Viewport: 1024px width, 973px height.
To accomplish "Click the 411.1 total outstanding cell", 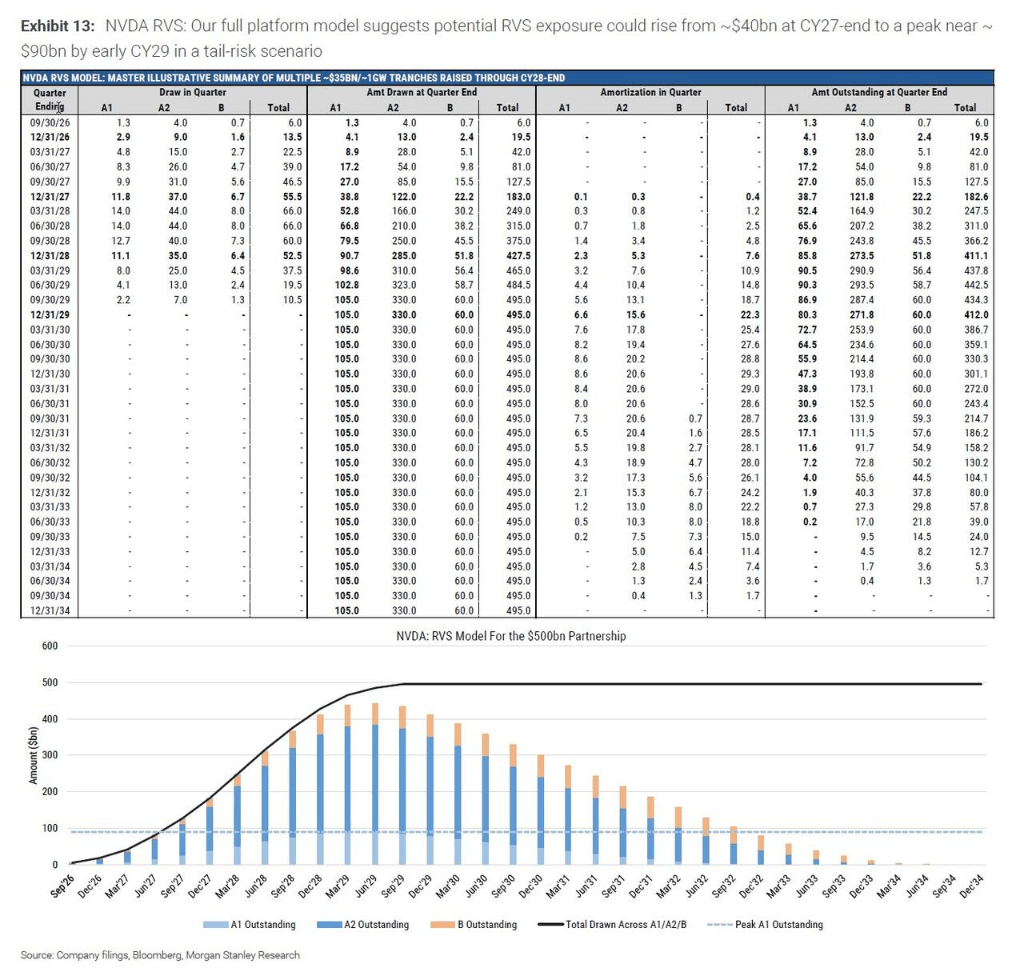I will pyautogui.click(x=976, y=256).
